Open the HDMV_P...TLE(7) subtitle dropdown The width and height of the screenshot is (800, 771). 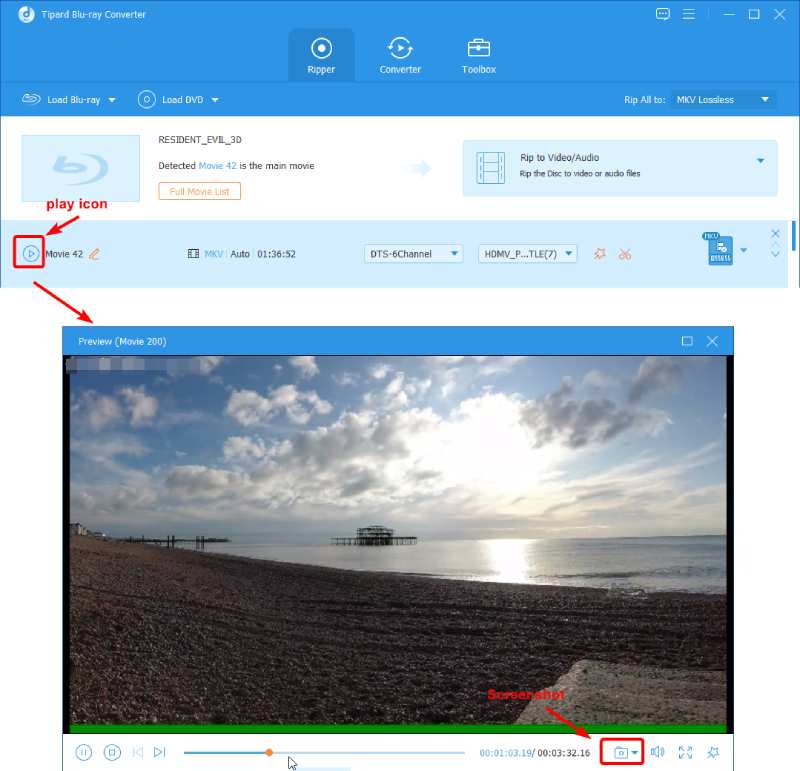[x=528, y=254]
